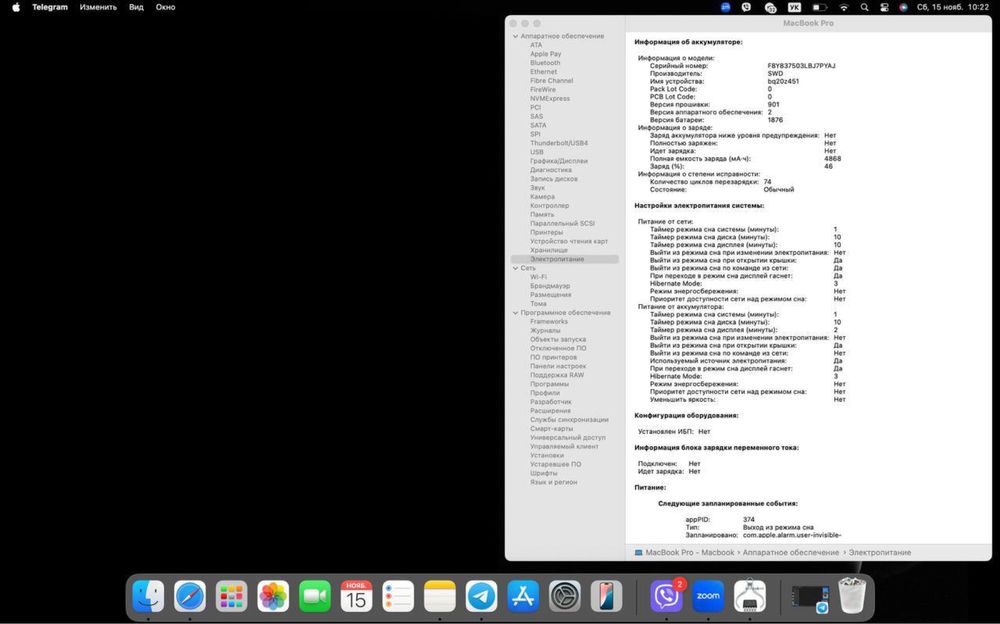Select Брандмауэр in the sidebar
Image resolution: width=1000 pixels, height=624 pixels.
tap(550, 286)
